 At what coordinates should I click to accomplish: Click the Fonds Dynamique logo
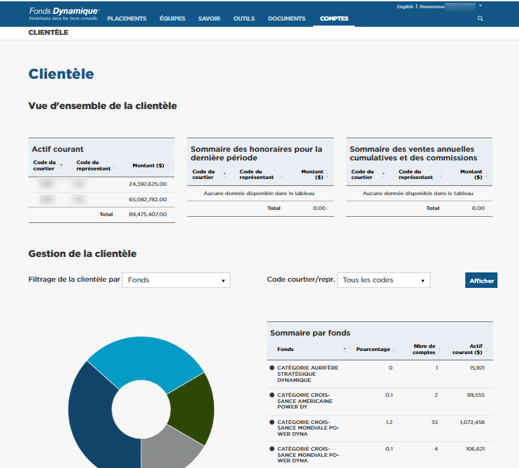pos(63,14)
